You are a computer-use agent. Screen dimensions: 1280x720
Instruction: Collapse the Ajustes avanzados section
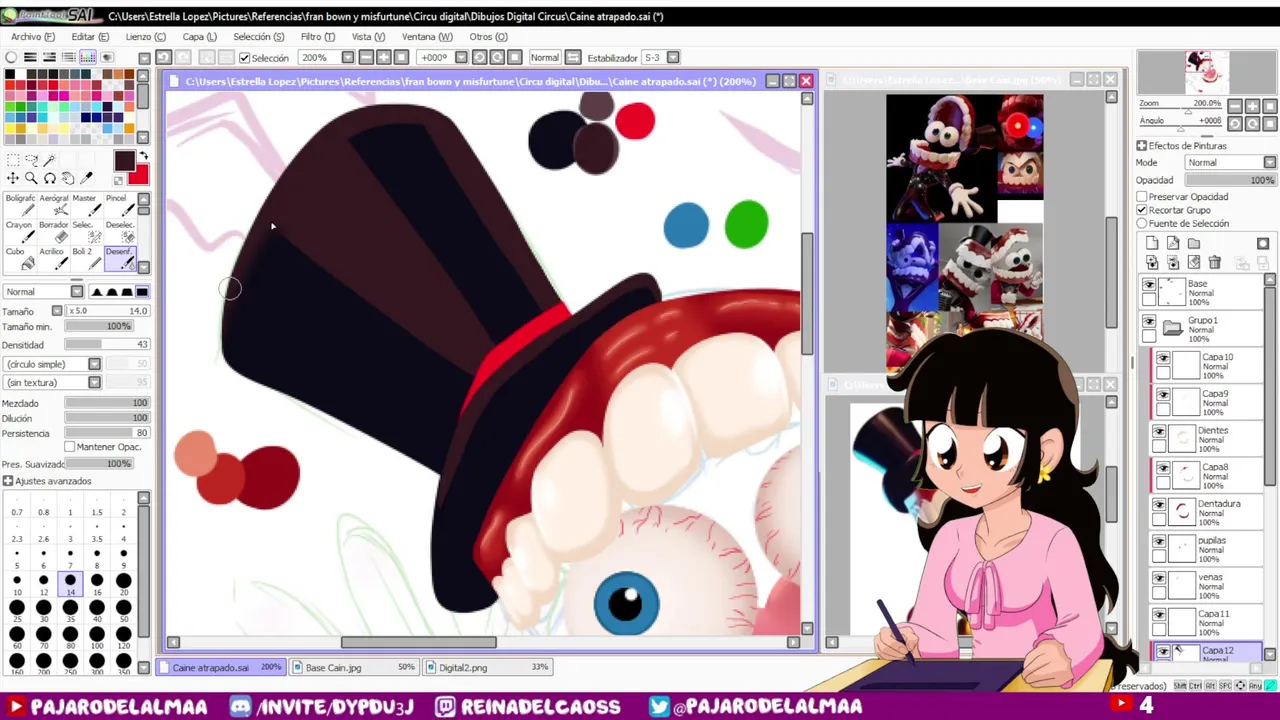coord(8,481)
